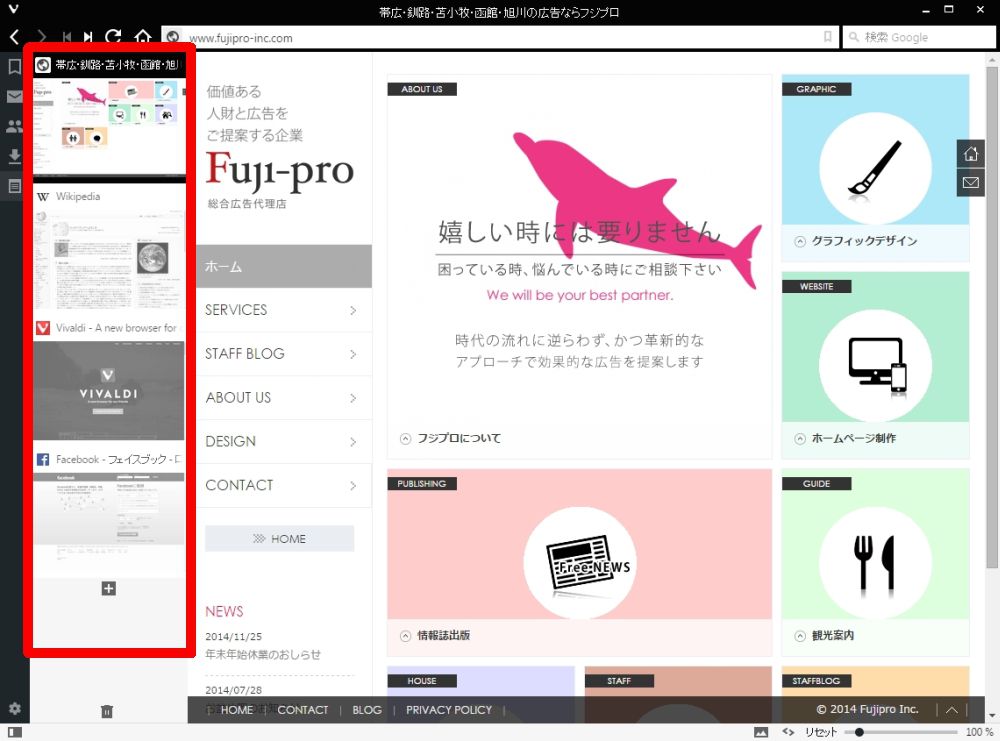The height and width of the screenshot is (741, 1000).
Task: Open SERVICES in the site menu
Action: 284,310
